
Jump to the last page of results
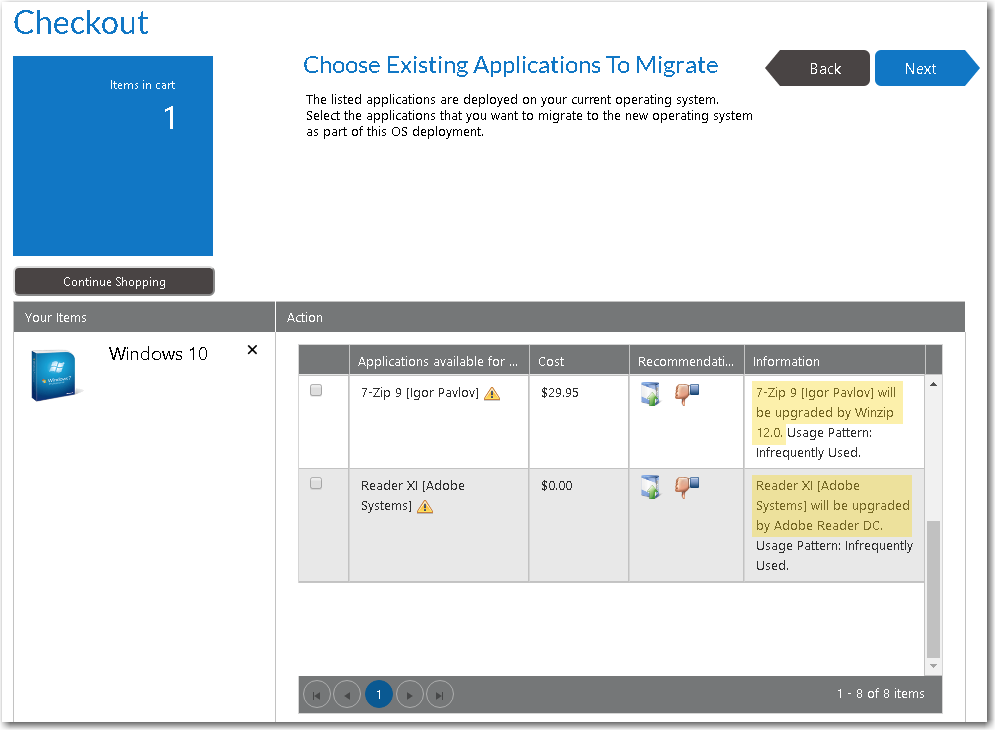[440, 694]
